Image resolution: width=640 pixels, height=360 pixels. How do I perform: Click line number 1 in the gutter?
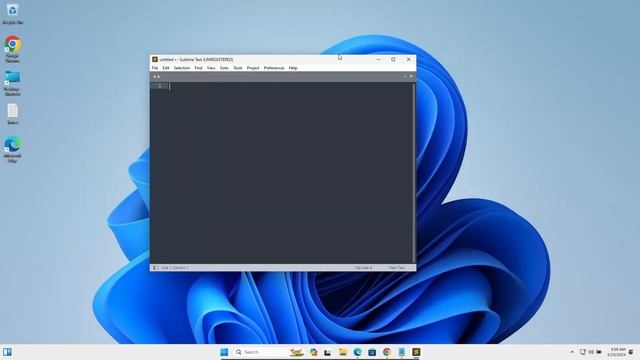coord(160,86)
